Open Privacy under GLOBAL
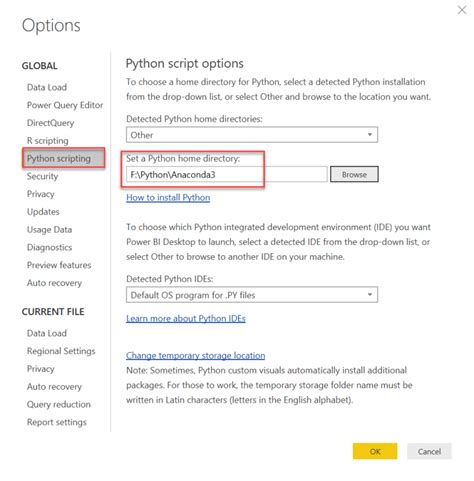474x481 pixels. (x=40, y=194)
